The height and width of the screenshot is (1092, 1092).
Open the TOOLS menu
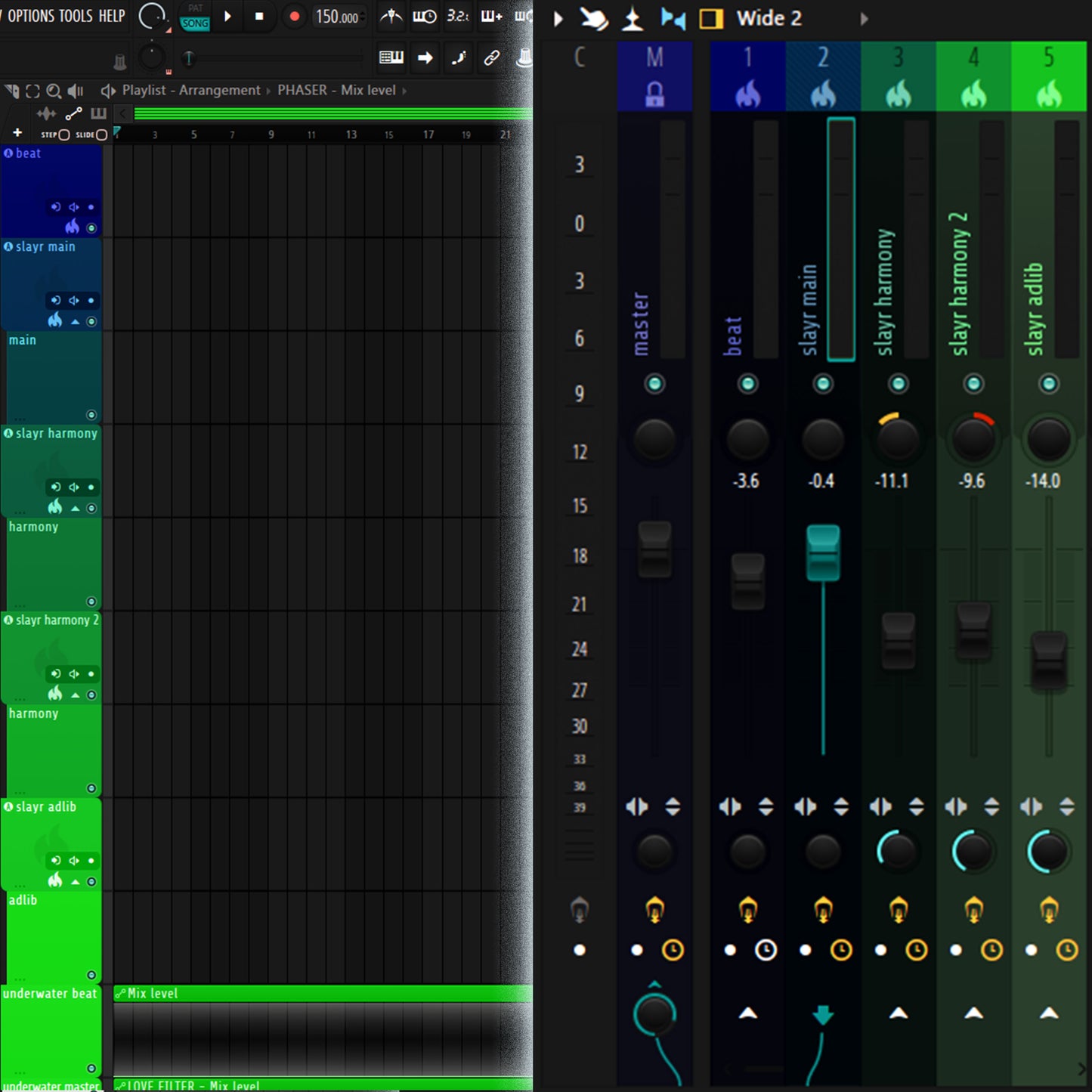[75, 16]
